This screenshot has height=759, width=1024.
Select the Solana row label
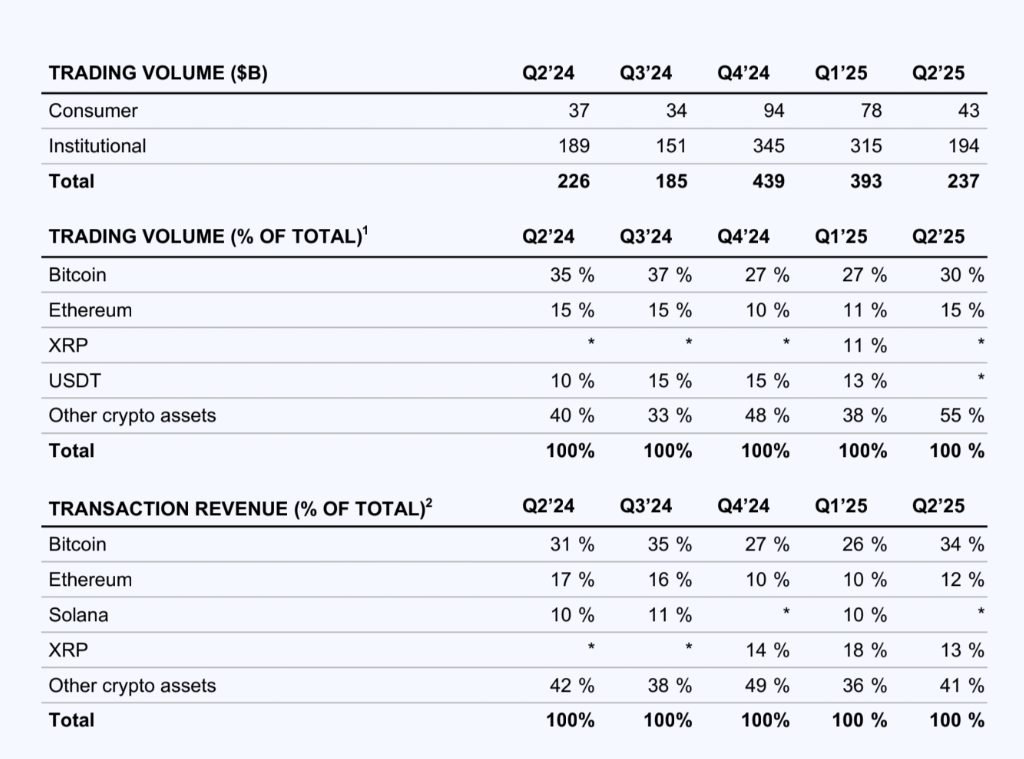pyautogui.click(x=78, y=615)
